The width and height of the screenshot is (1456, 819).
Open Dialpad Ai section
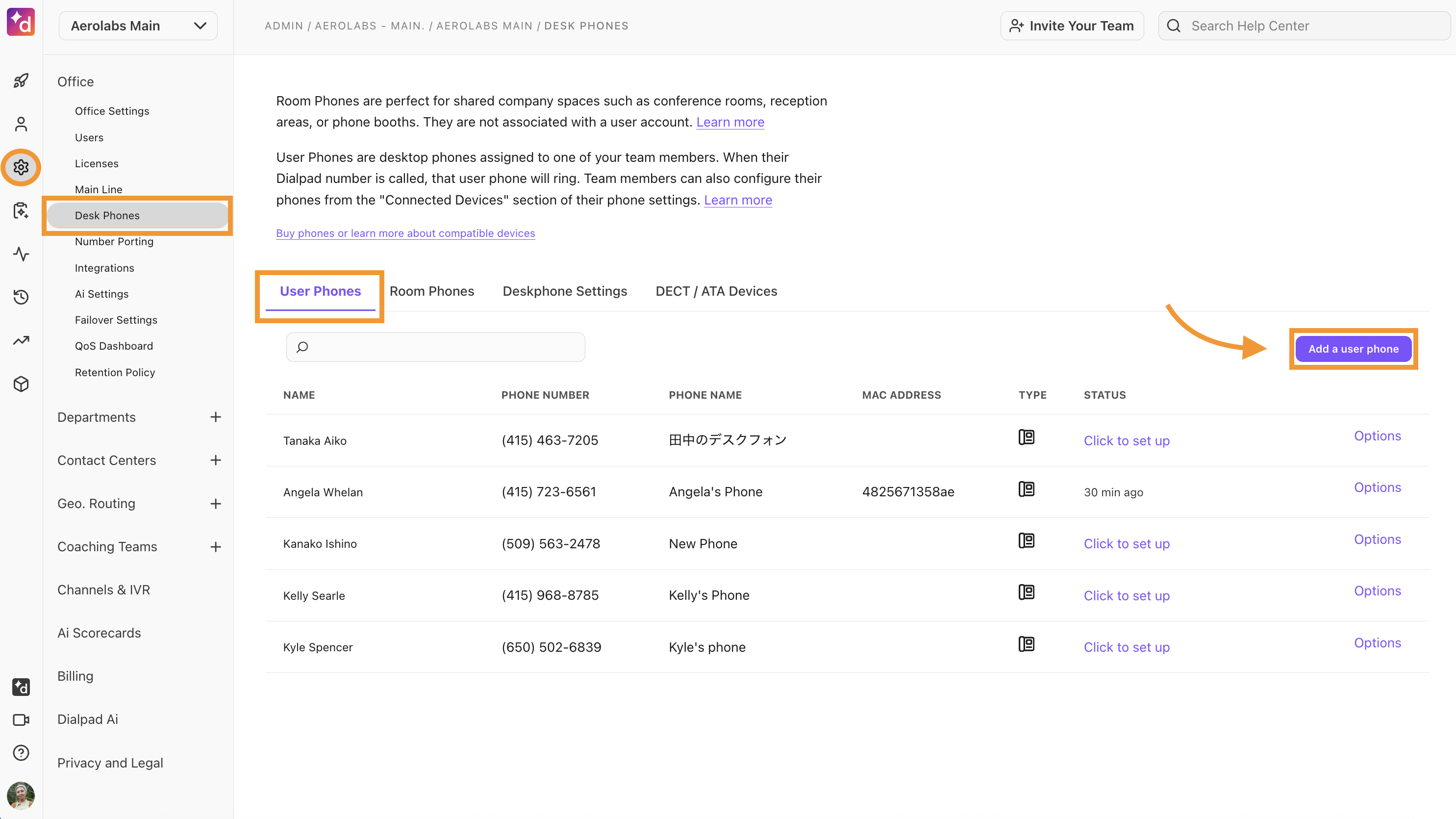pos(88,719)
